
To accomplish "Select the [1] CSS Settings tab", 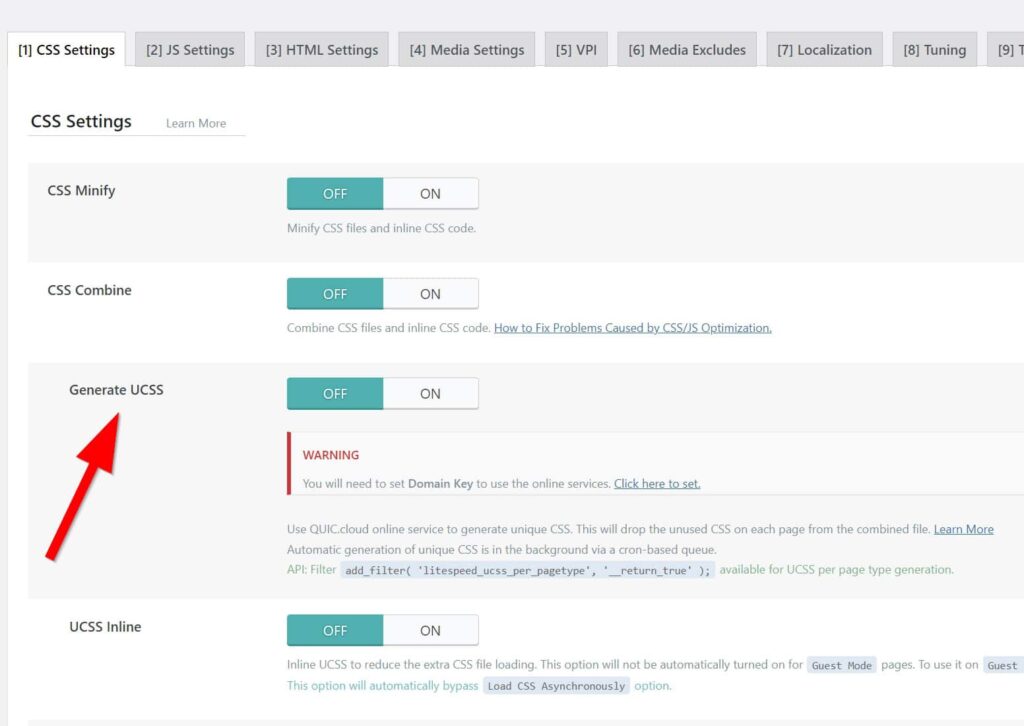I will (x=66, y=50).
